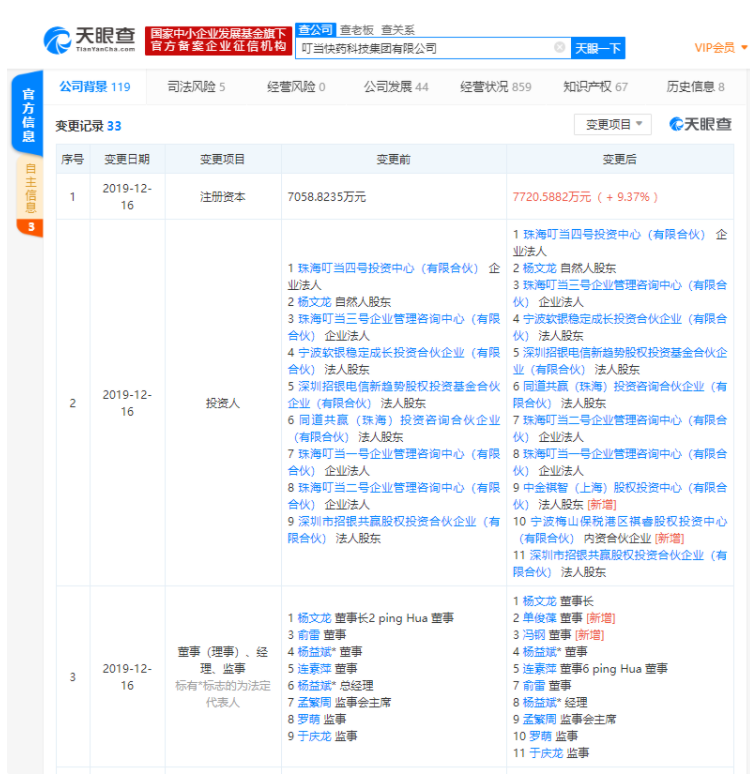Open 杨益斌 总经理 link in 变更前 column
Screen dimensions: 750x775
316,686
